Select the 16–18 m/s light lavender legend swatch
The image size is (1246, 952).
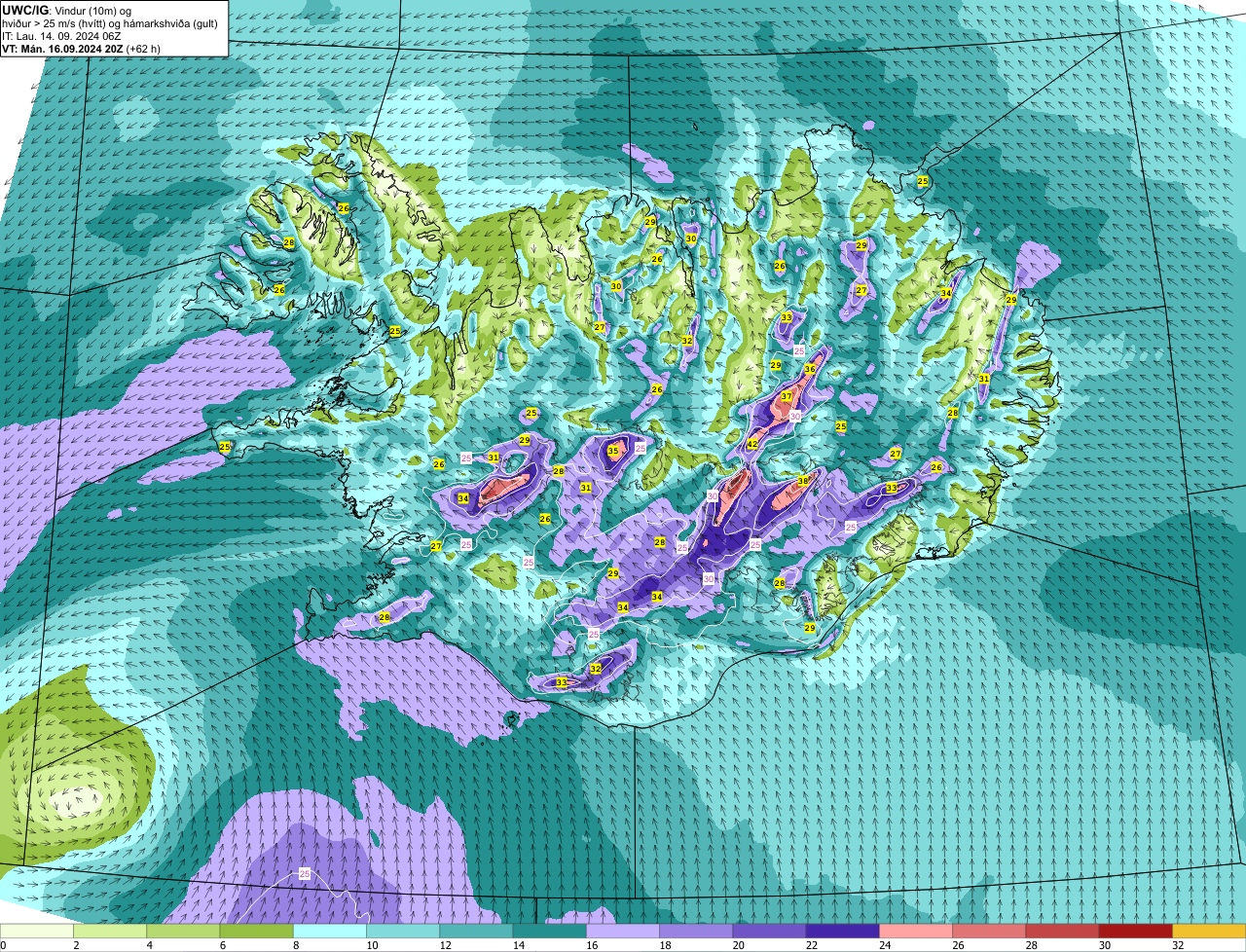(x=623, y=932)
